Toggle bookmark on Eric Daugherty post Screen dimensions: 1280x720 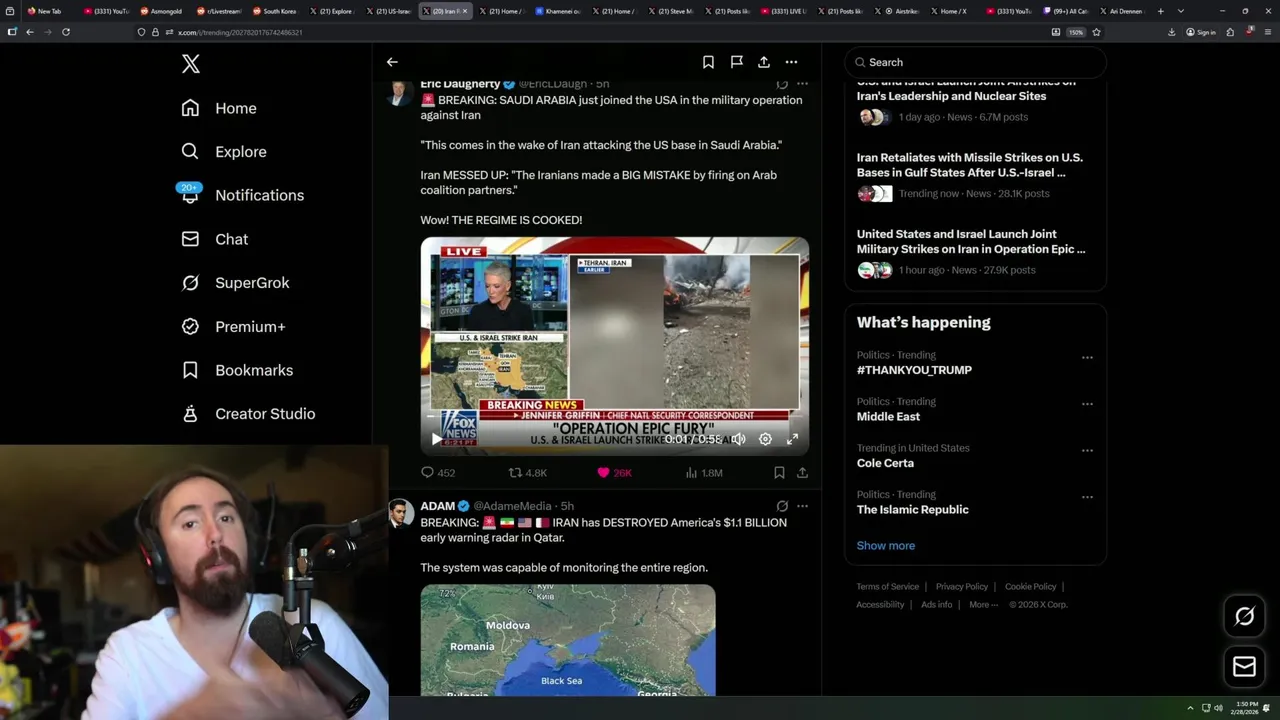[779, 473]
